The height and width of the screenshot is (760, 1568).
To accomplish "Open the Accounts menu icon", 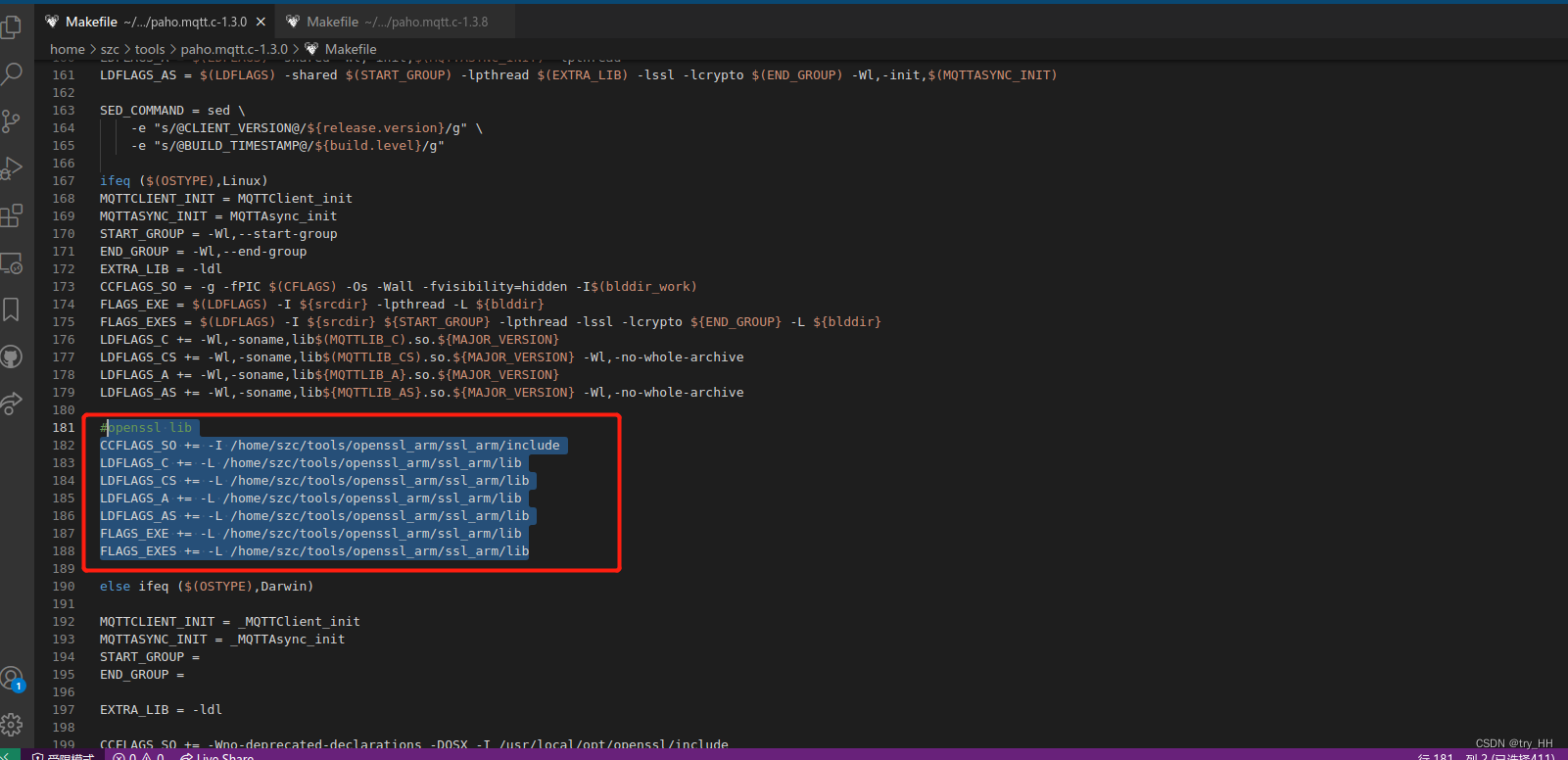I will coord(12,678).
